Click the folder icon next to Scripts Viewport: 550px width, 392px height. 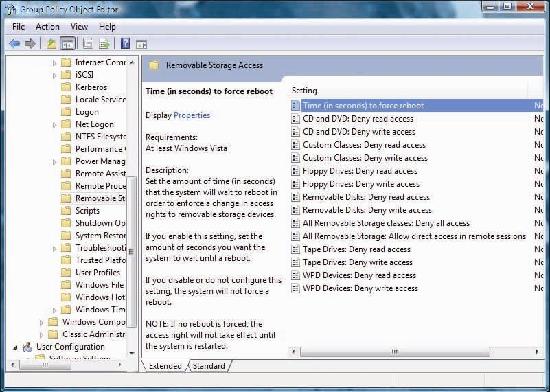pyautogui.click(x=66, y=211)
